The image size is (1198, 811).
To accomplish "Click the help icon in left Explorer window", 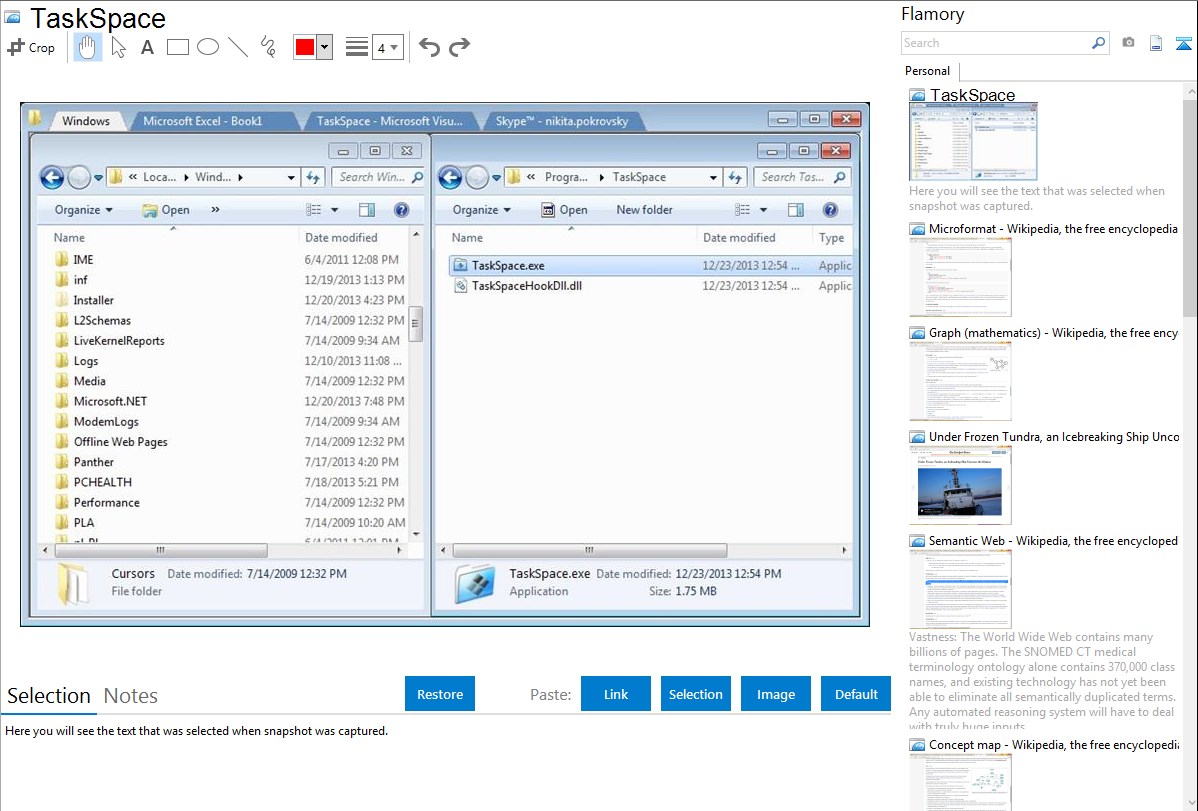I will point(401,209).
